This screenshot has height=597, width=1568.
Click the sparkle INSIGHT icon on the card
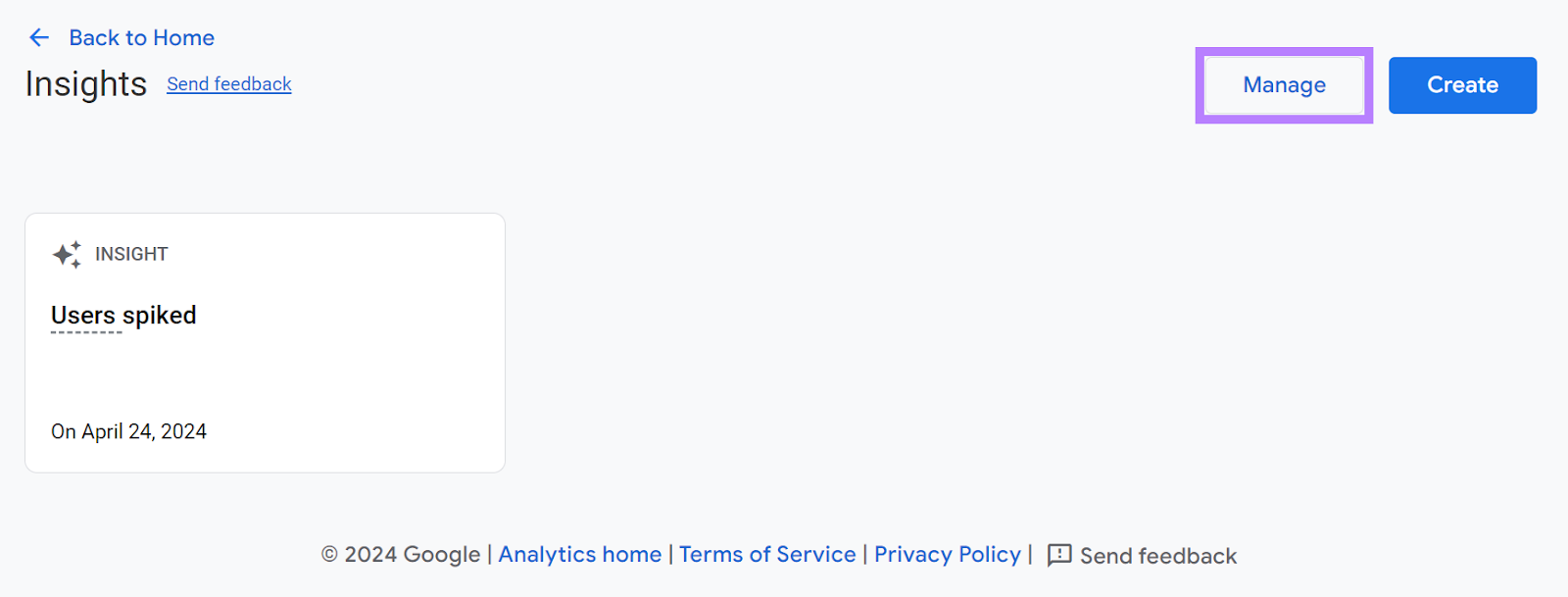coord(65,254)
